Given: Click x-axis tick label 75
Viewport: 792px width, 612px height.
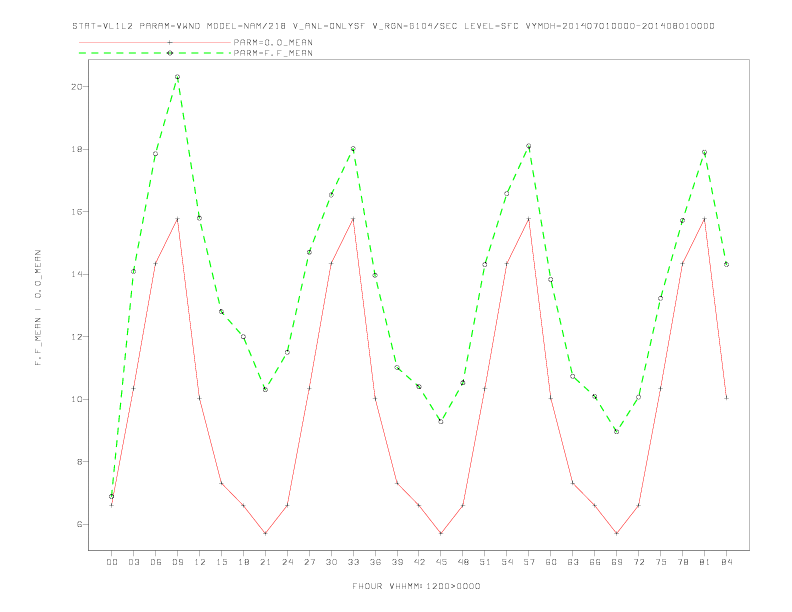Looking at the screenshot, I should [x=661, y=562].
